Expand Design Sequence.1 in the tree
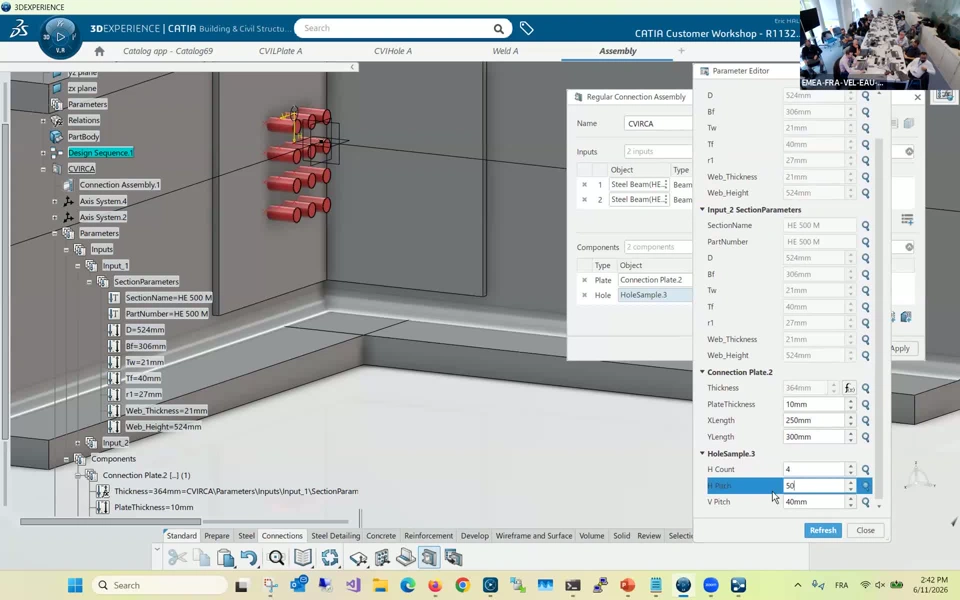Viewport: 960px width, 600px height. 43,153
